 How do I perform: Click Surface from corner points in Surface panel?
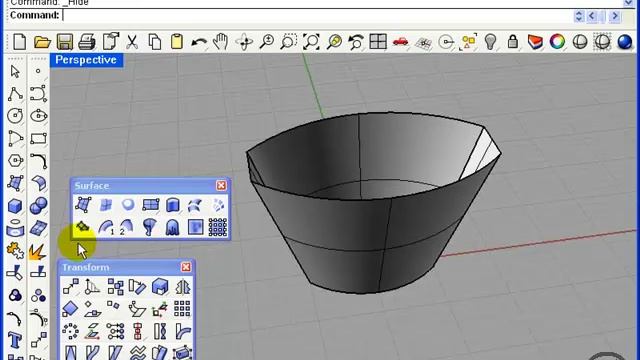83,205
